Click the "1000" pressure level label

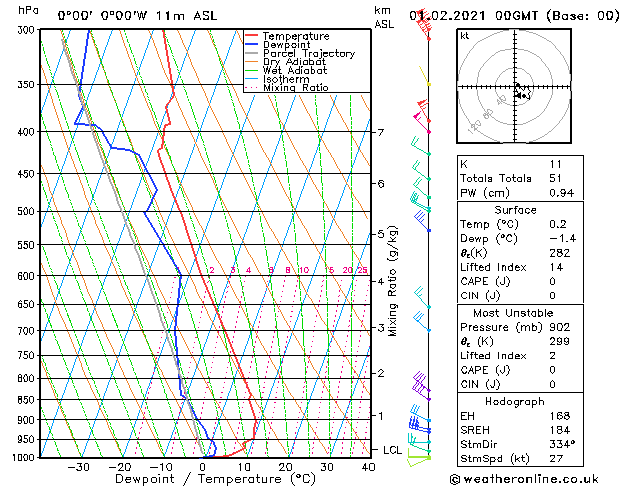[x=25, y=458]
